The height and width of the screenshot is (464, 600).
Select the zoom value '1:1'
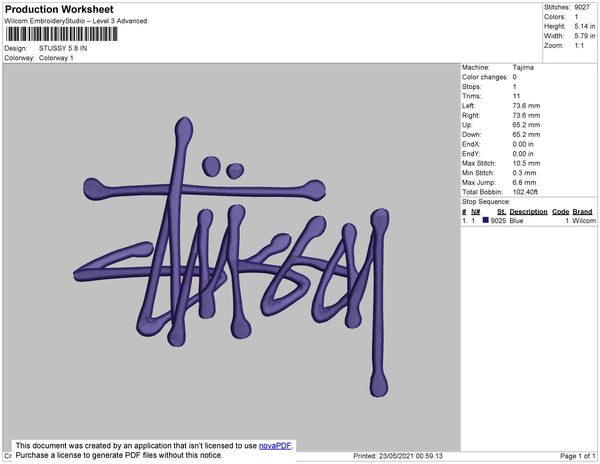[579, 46]
